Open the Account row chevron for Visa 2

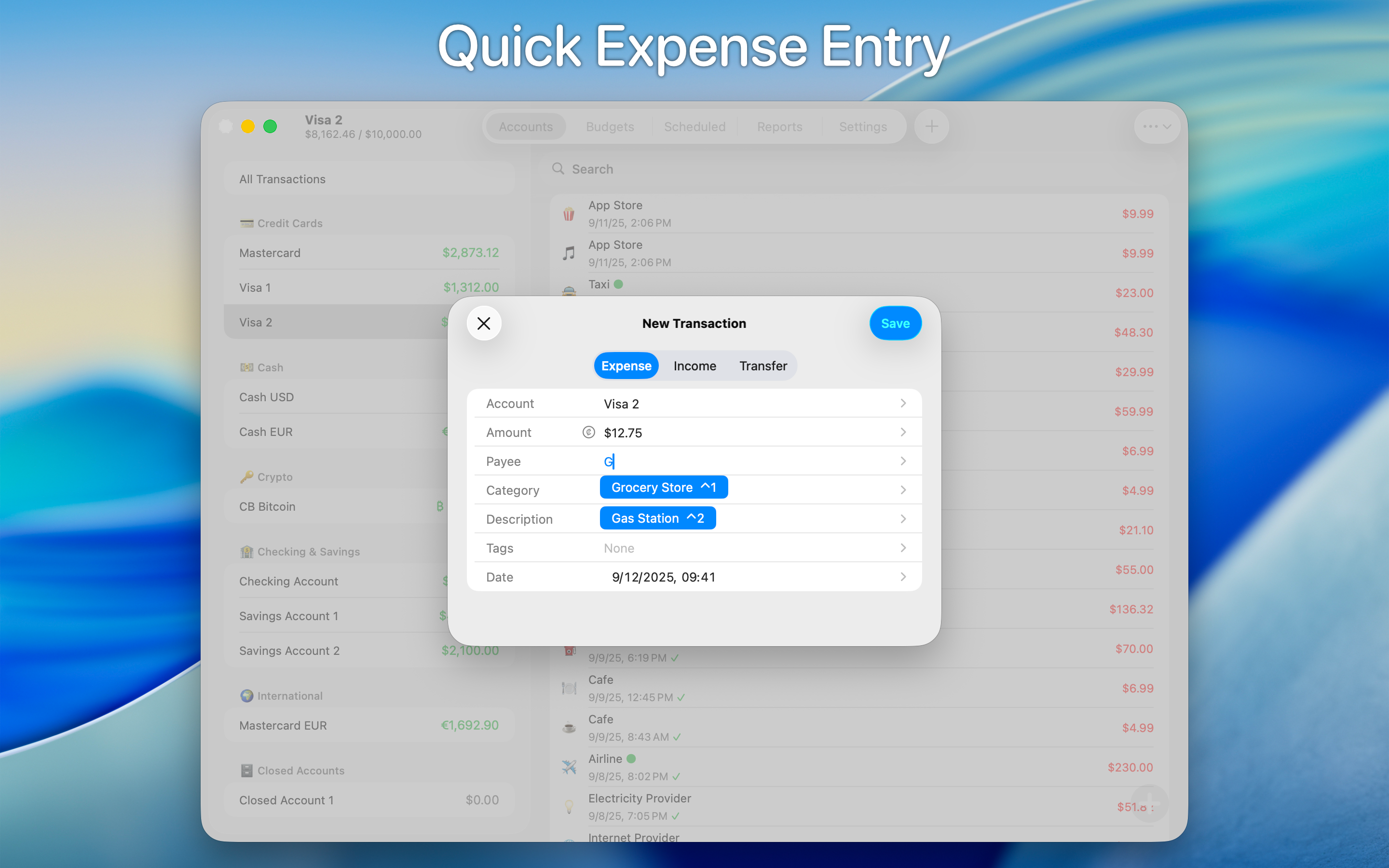[903, 404]
